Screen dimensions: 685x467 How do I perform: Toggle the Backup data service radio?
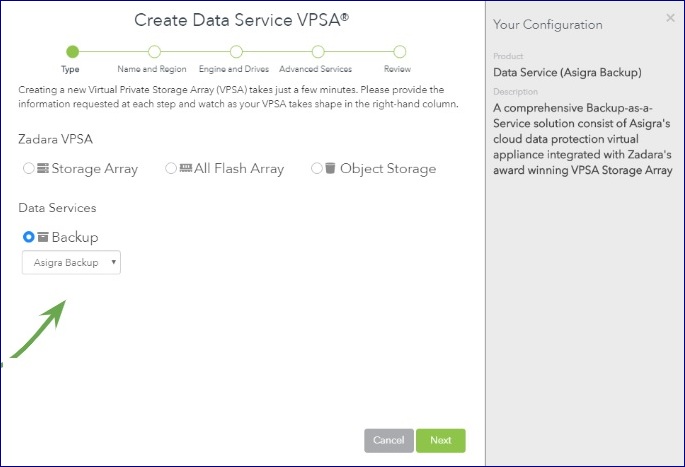pyautogui.click(x=28, y=237)
